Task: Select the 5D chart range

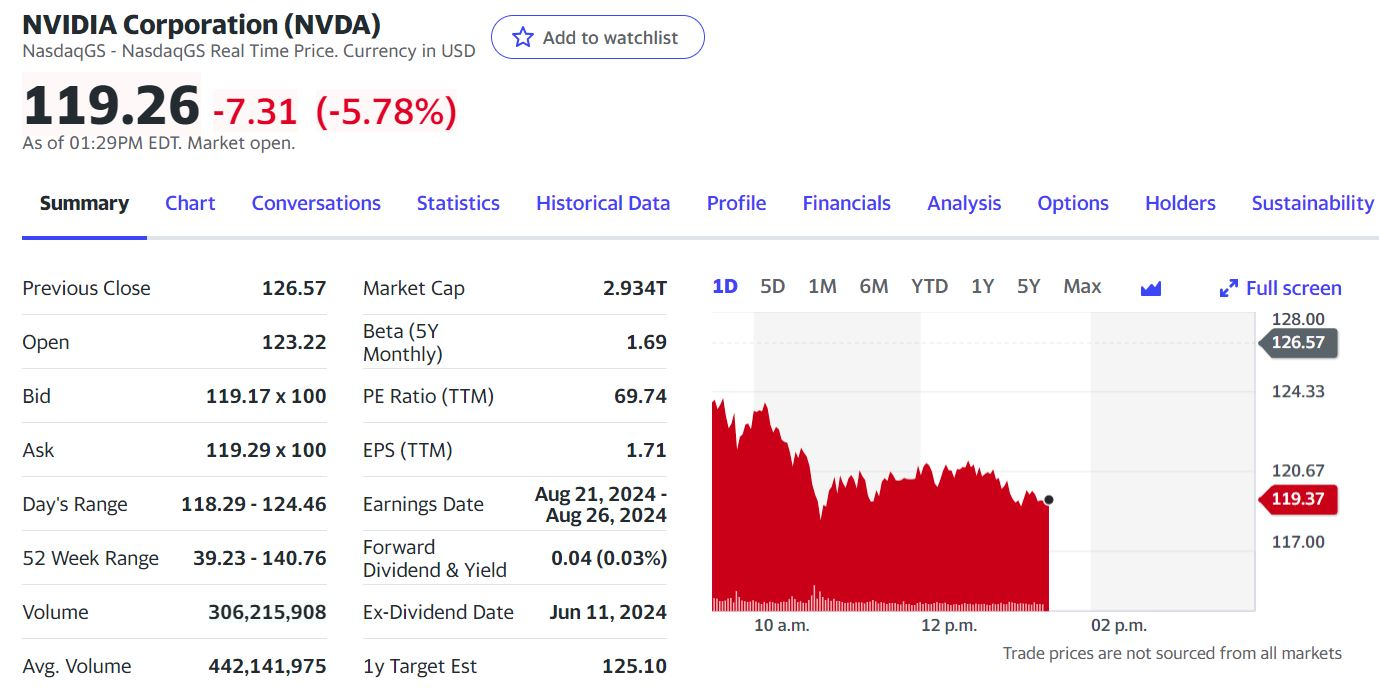Action: pos(772,287)
